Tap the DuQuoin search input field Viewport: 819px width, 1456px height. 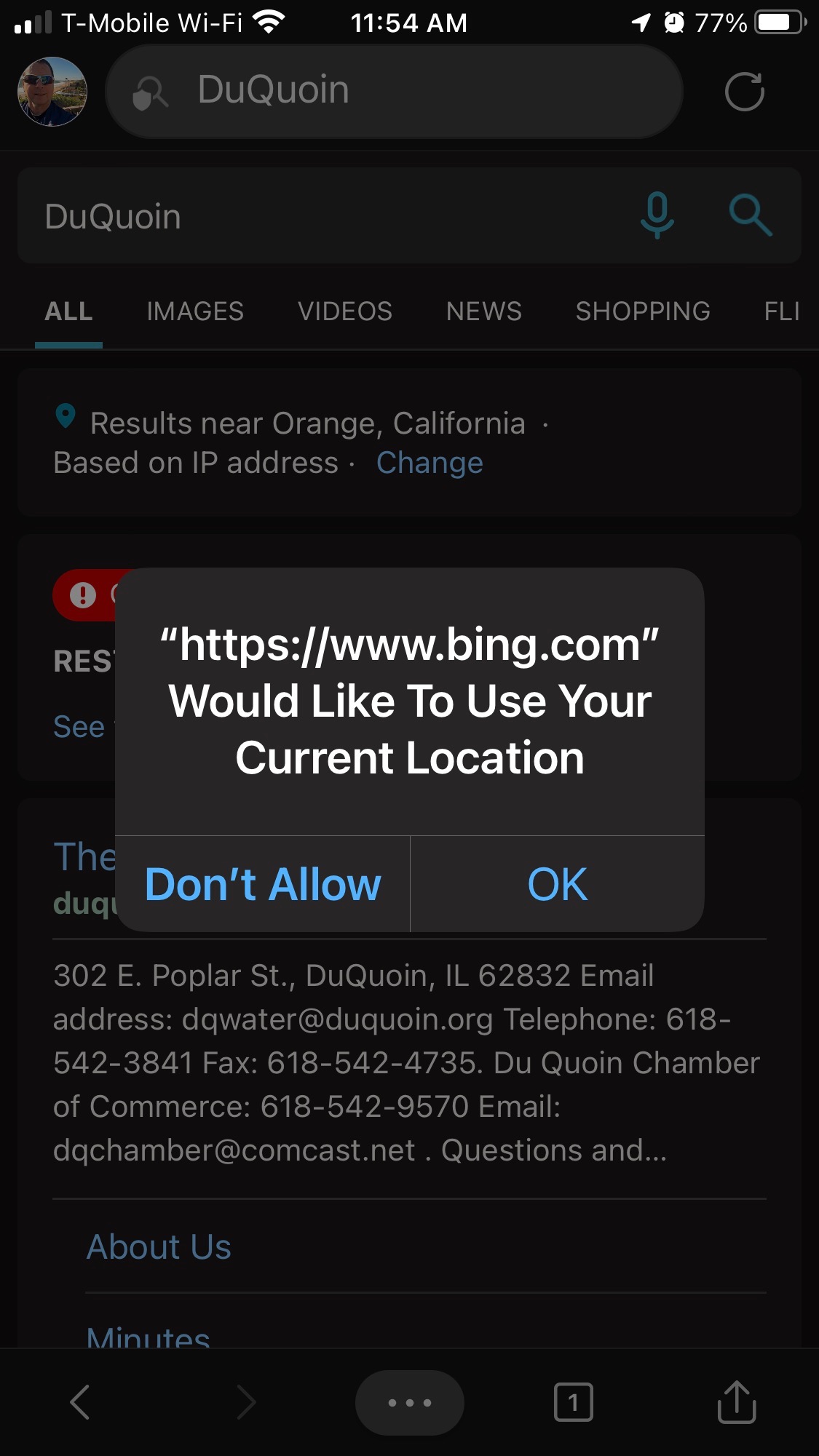click(328, 216)
